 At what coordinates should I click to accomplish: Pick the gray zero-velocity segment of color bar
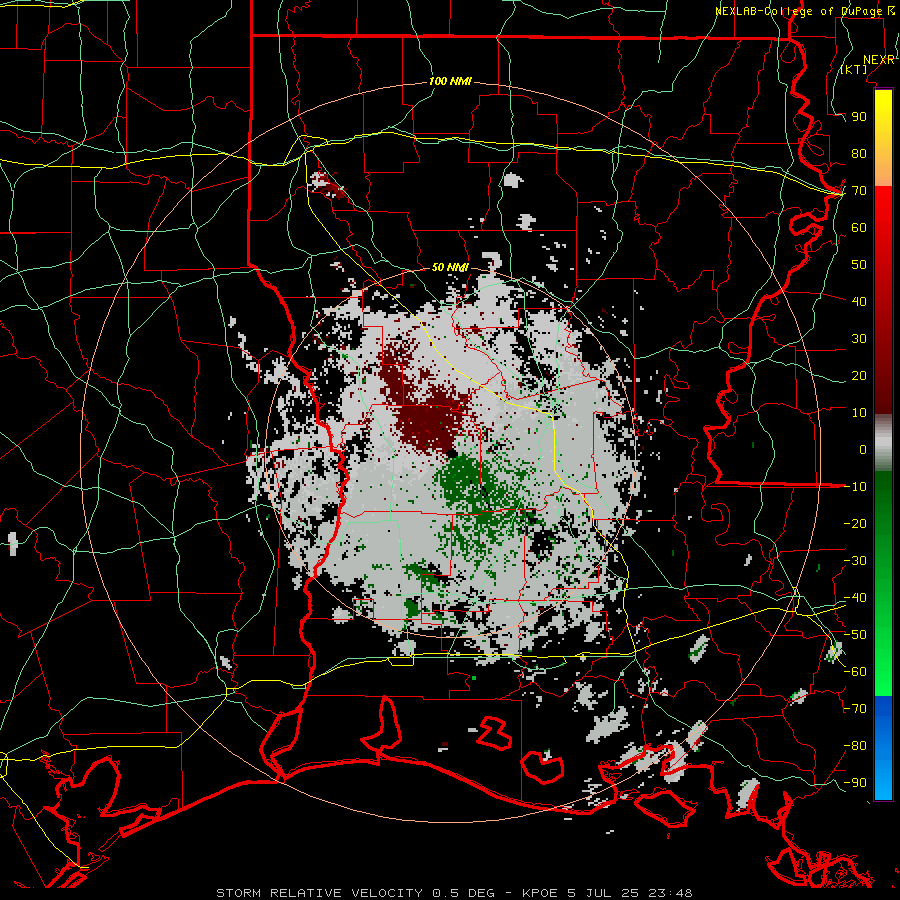tap(883, 443)
